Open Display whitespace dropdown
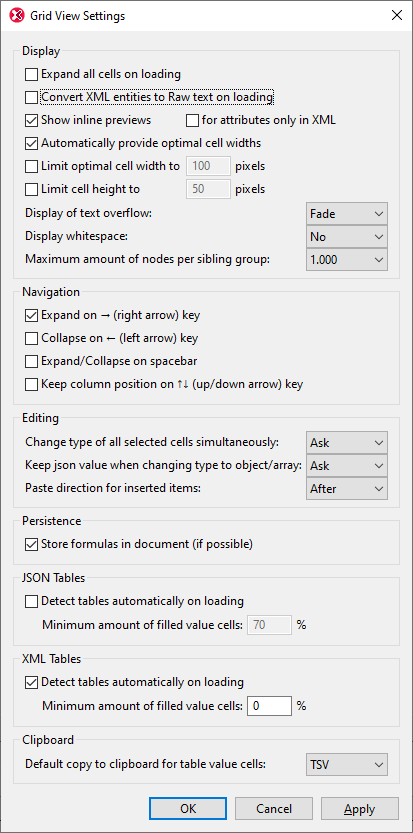 pyautogui.click(x=347, y=237)
